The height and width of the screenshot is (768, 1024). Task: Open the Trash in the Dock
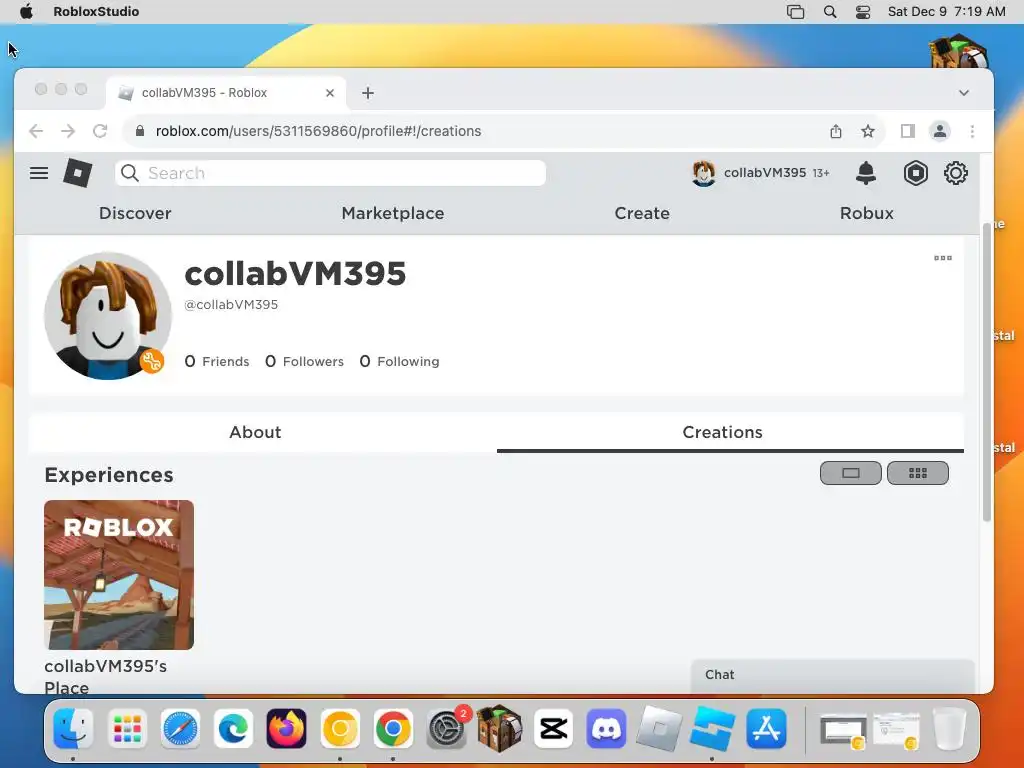[950, 729]
